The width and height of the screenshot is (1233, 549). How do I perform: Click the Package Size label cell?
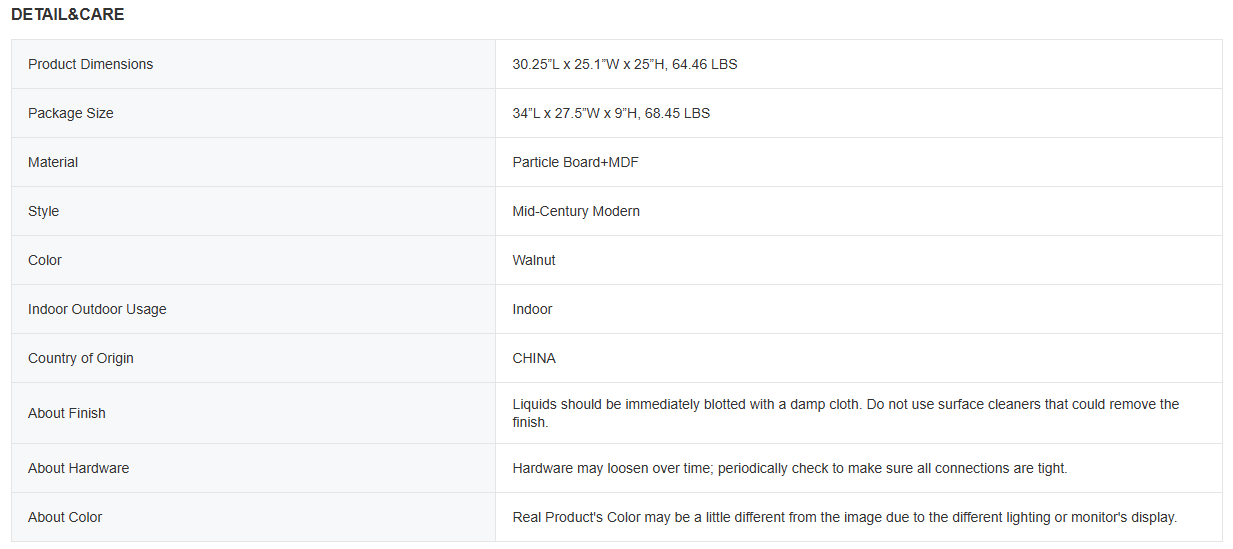click(x=71, y=113)
